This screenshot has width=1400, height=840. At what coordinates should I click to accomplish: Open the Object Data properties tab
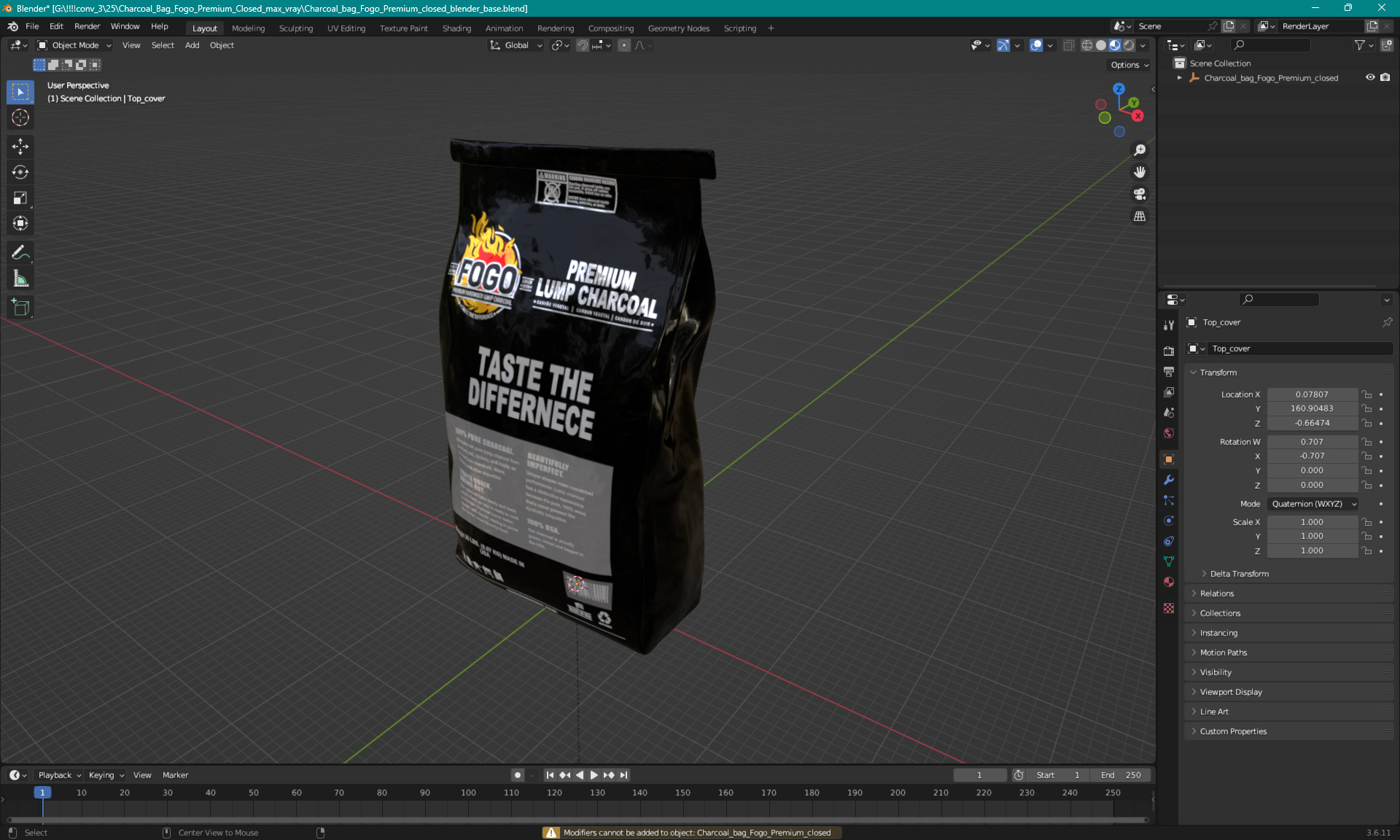(x=1169, y=561)
